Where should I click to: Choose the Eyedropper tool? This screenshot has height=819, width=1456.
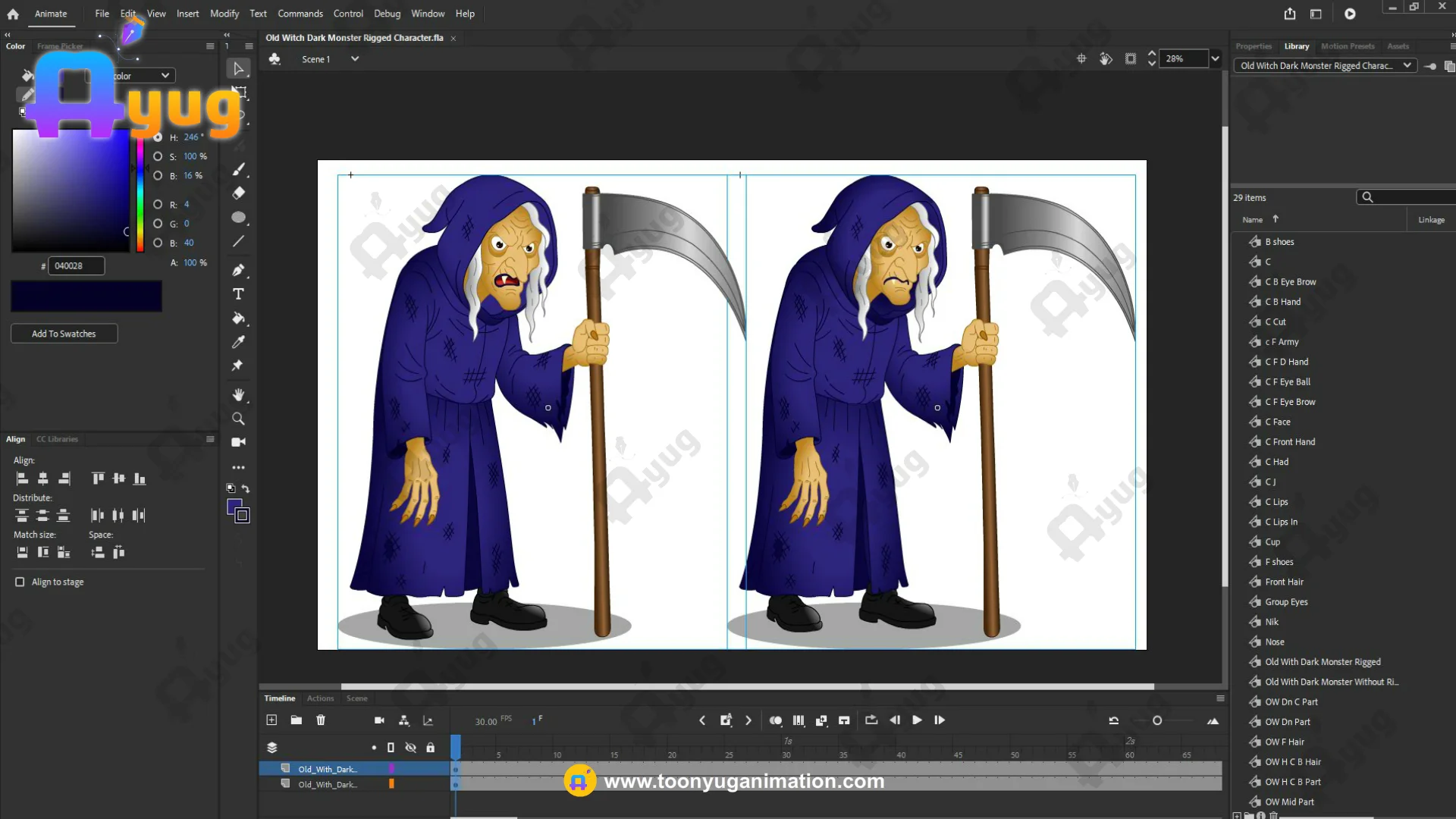coord(238,342)
